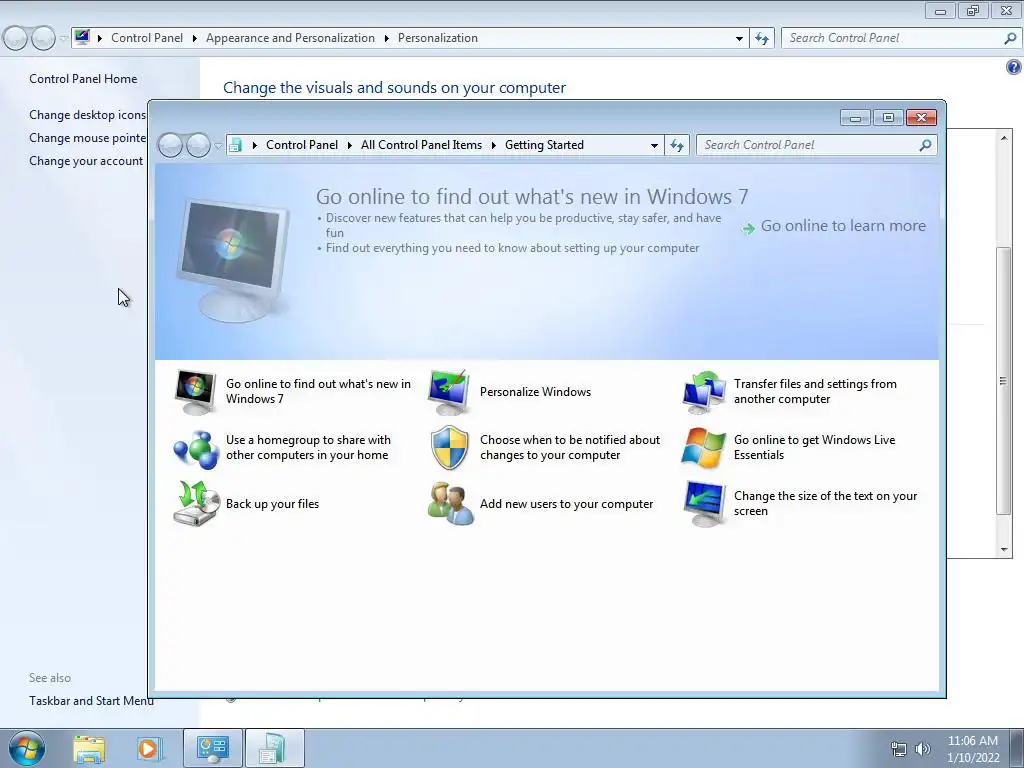Open Change desktop icons link

(x=88, y=115)
